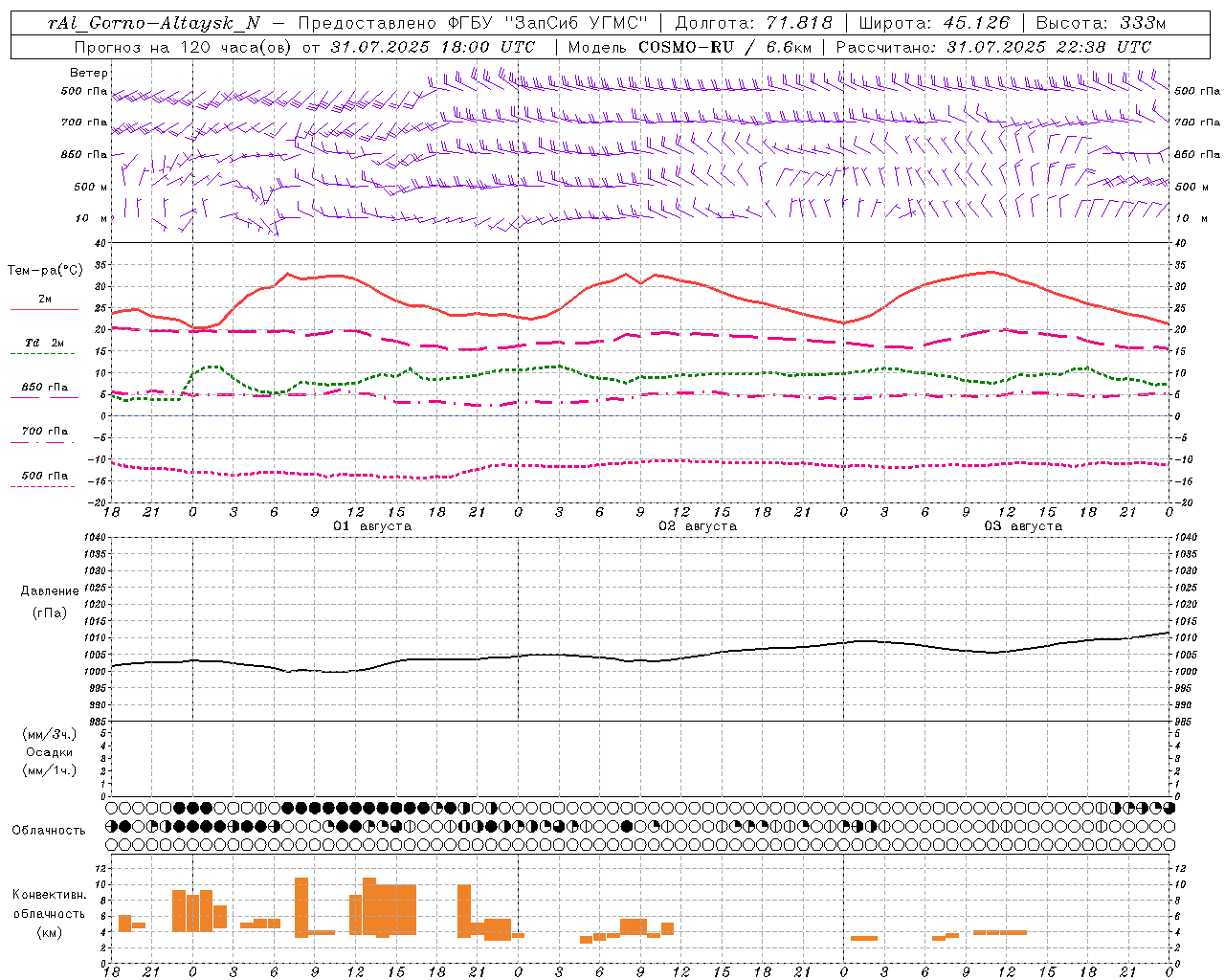The width and height of the screenshot is (1225, 980).
Task: Click the Тем-ра(°C) panel label
Action: pos(45,271)
